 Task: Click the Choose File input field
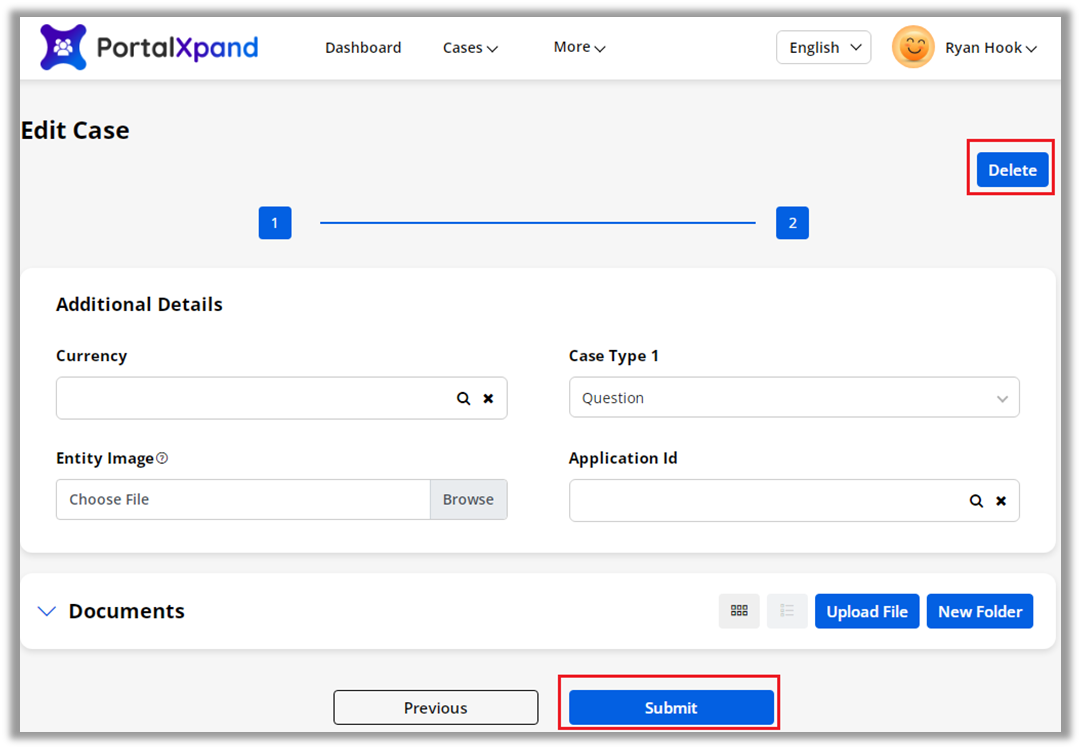pos(243,499)
